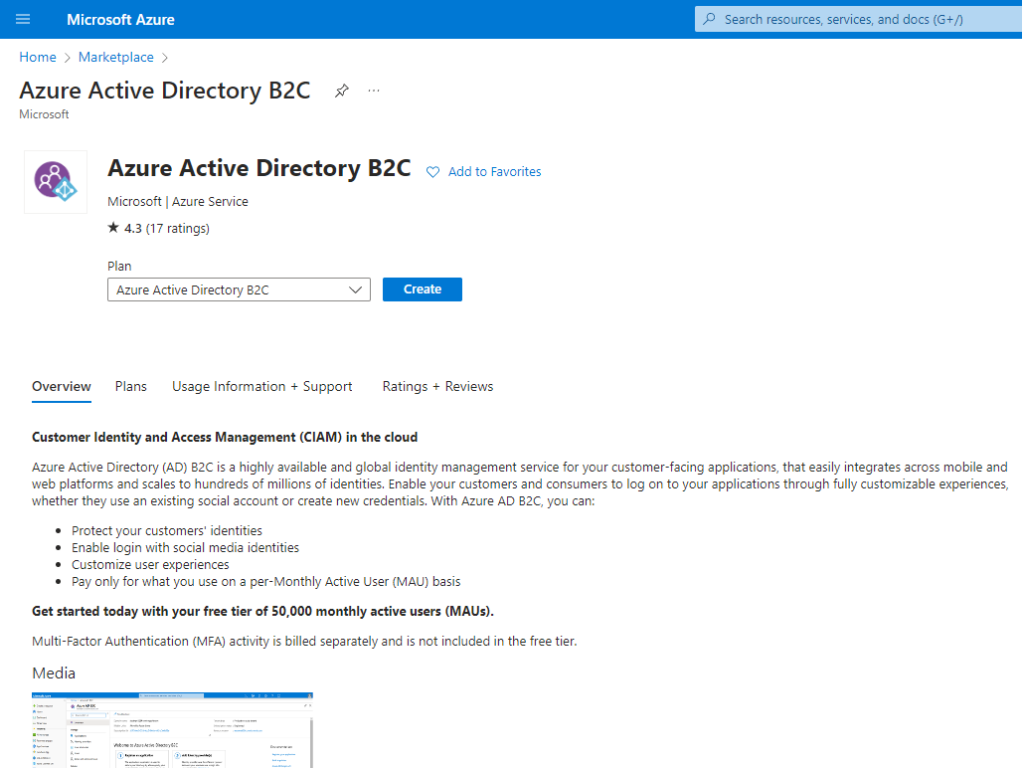Viewport: 1024px width, 768px height.
Task: Focus the search resources input field
Action: [858, 19]
